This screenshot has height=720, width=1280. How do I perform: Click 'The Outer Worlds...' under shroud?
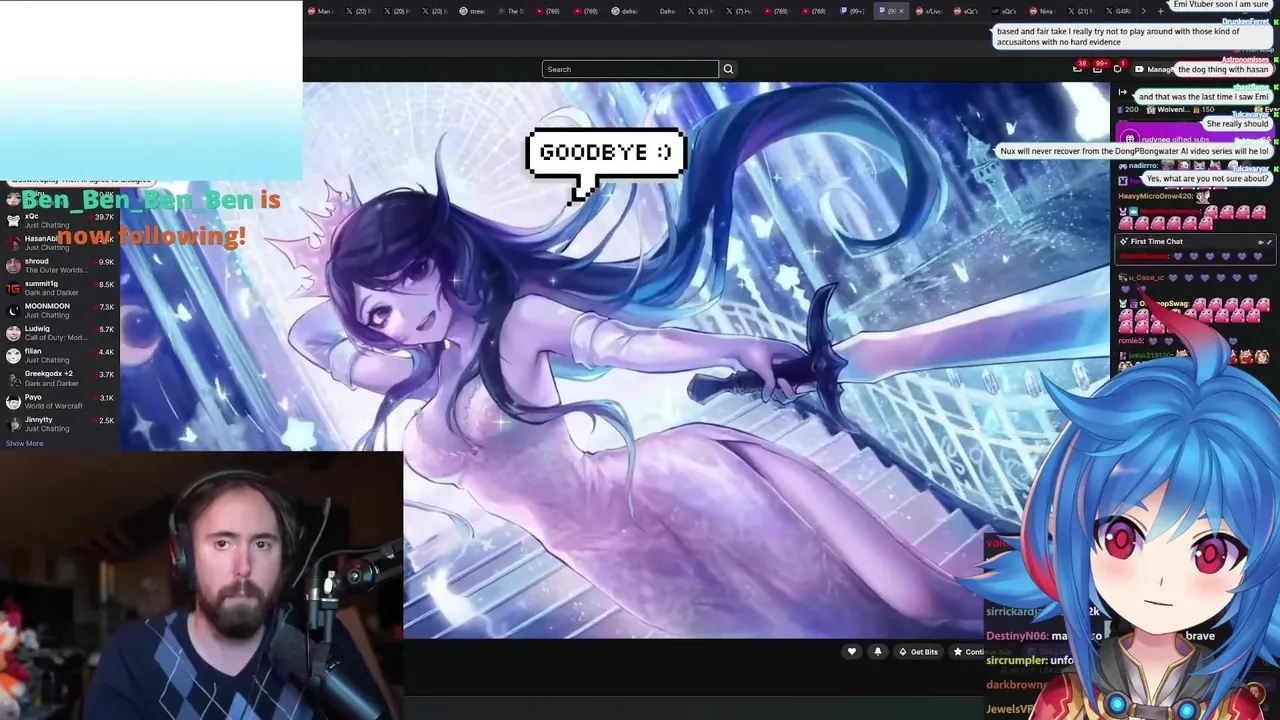click(x=55, y=270)
